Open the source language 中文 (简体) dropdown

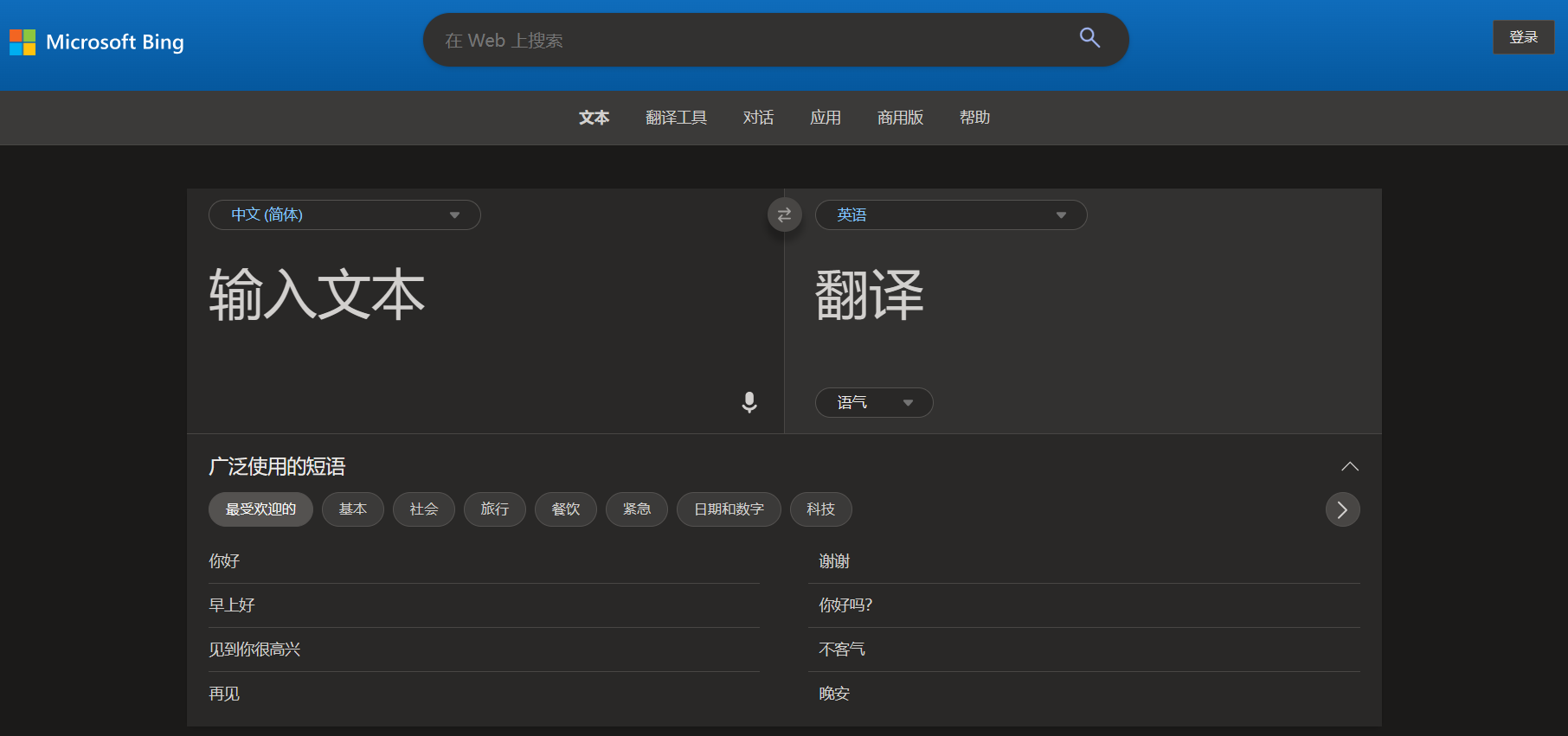(x=344, y=215)
